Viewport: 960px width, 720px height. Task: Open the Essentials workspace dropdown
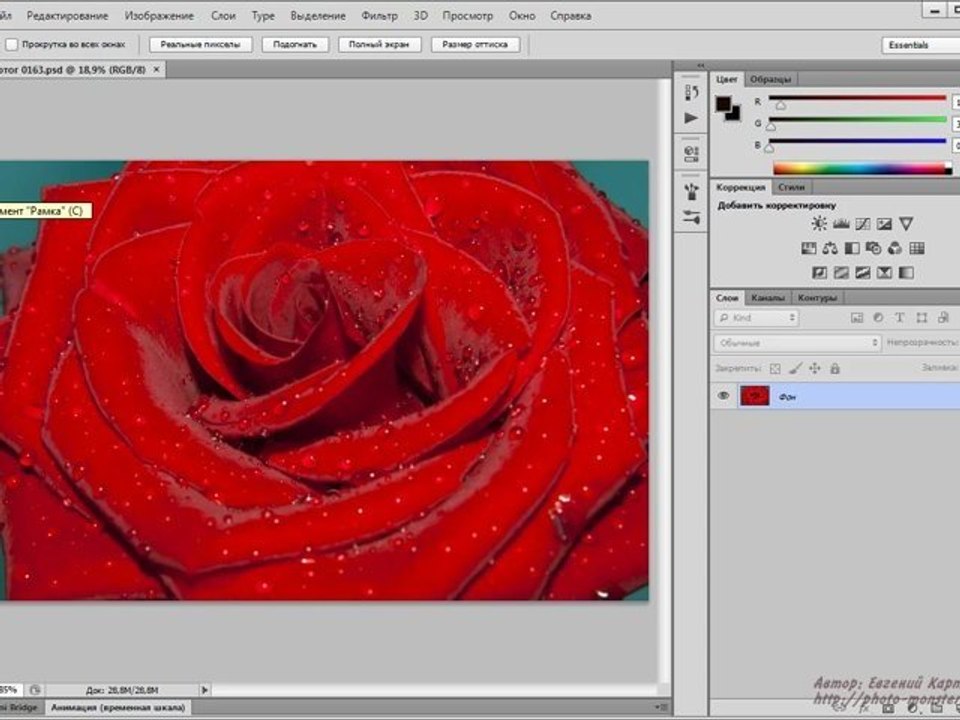coord(920,45)
